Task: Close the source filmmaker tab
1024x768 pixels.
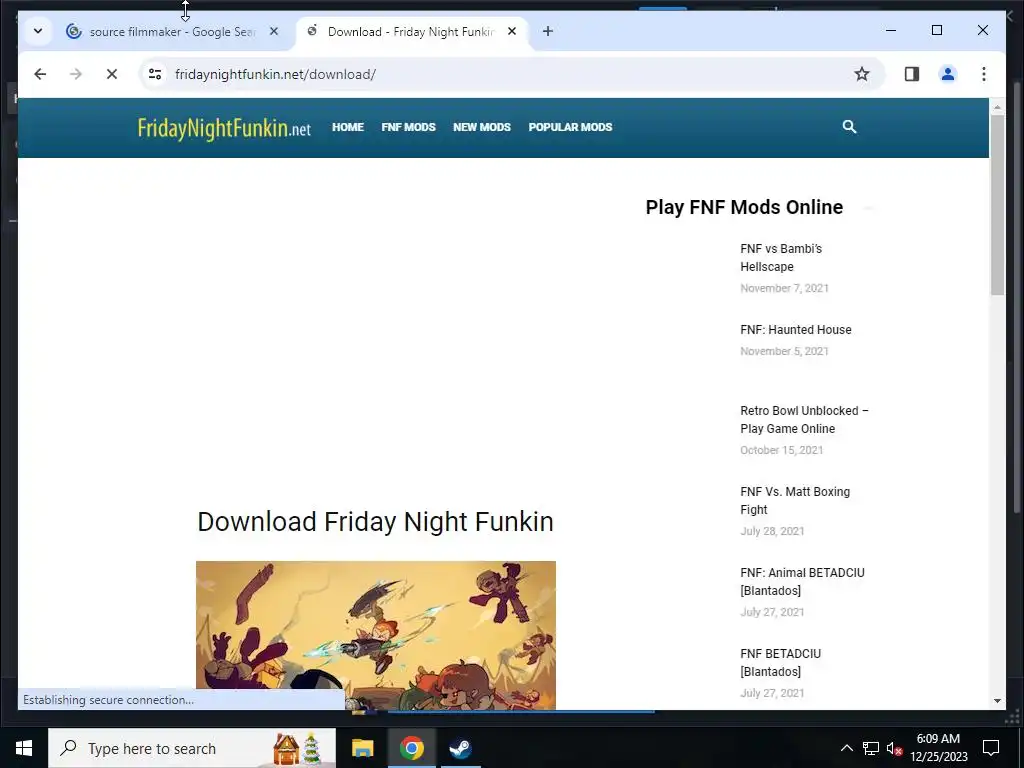Action: [x=274, y=31]
